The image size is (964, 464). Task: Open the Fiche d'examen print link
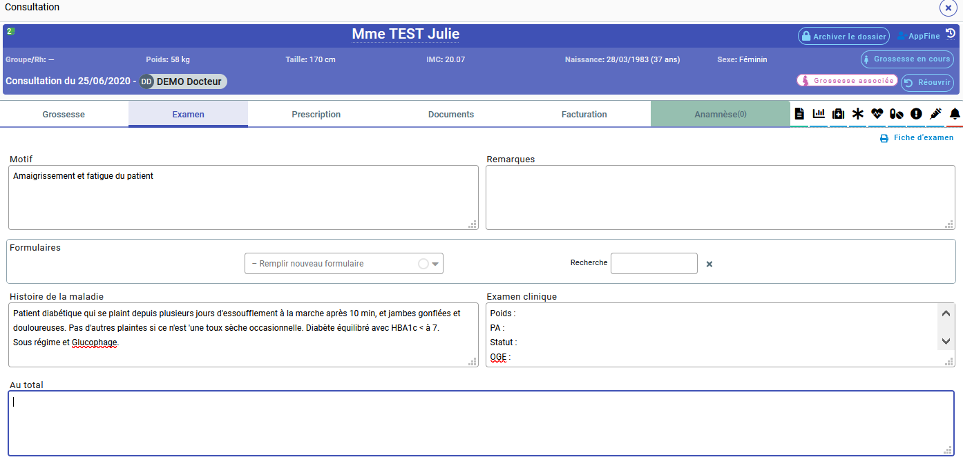click(x=917, y=138)
